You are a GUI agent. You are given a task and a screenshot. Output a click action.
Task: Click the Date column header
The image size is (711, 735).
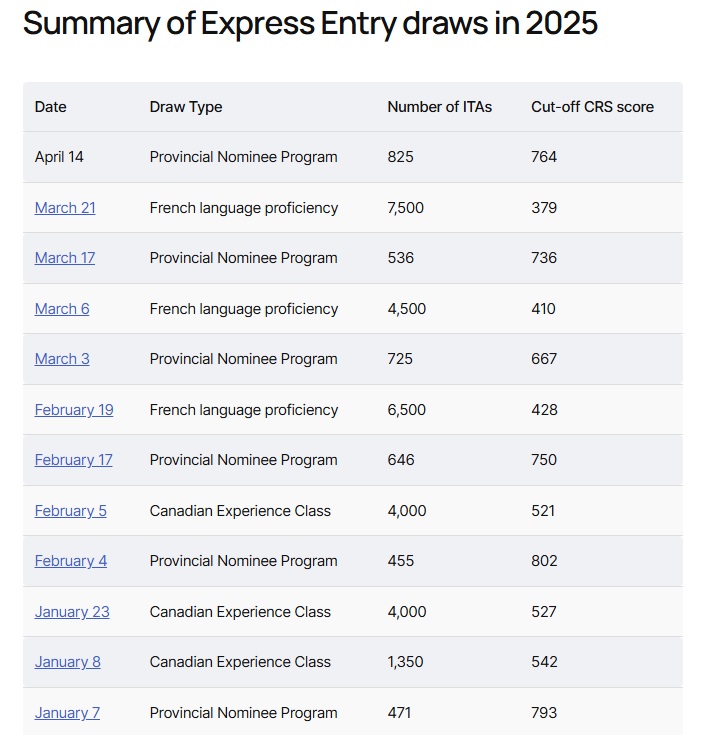tap(51, 107)
